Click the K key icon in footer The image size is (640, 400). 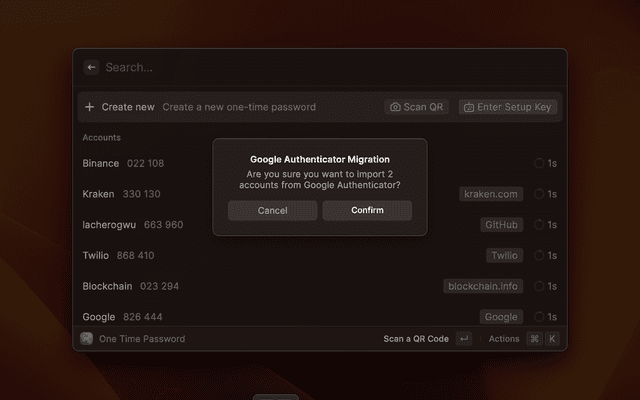pyautogui.click(x=551, y=339)
